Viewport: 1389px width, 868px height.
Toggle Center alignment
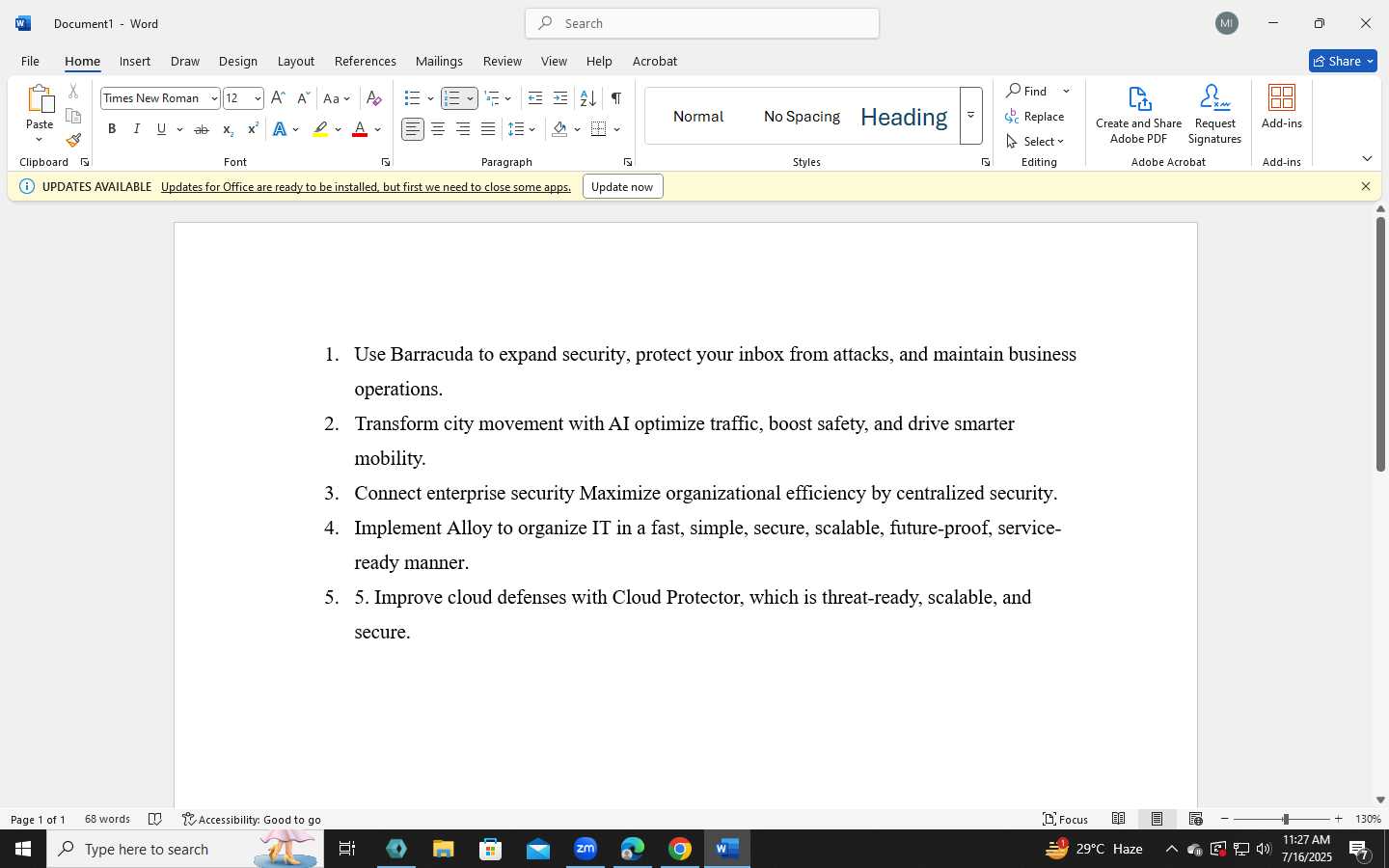point(438,129)
